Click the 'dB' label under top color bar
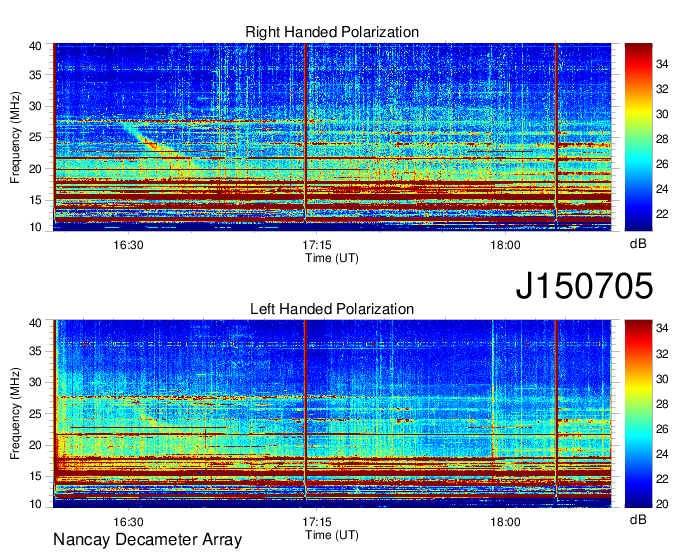 point(638,244)
